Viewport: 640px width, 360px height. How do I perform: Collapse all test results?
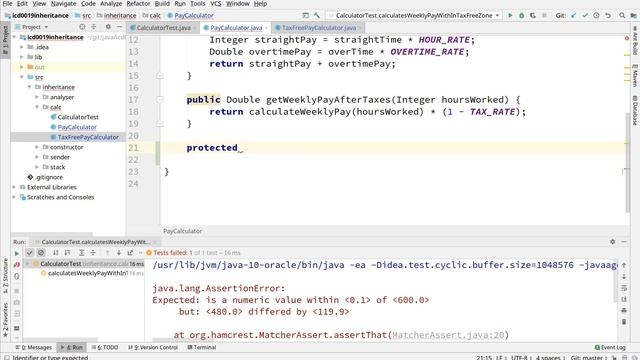coord(93,253)
